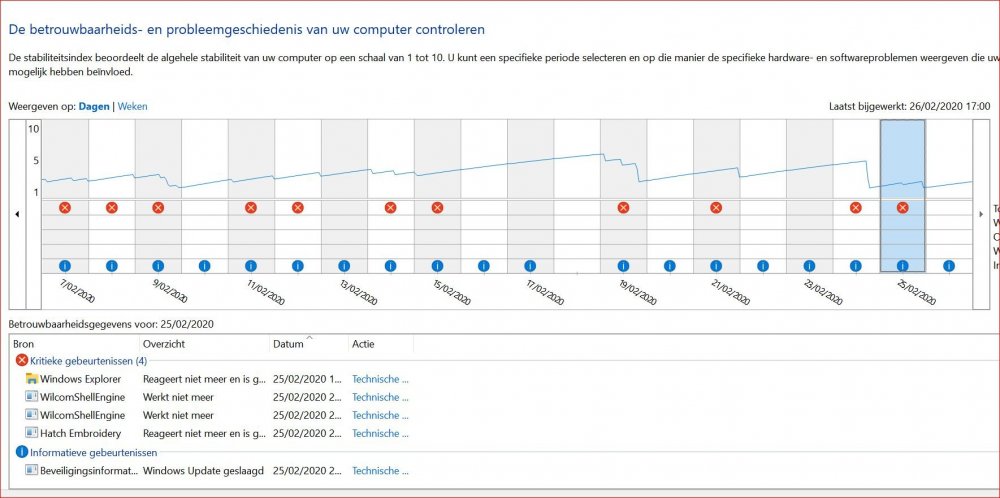Select the Windows Explorer row name

(x=80, y=379)
